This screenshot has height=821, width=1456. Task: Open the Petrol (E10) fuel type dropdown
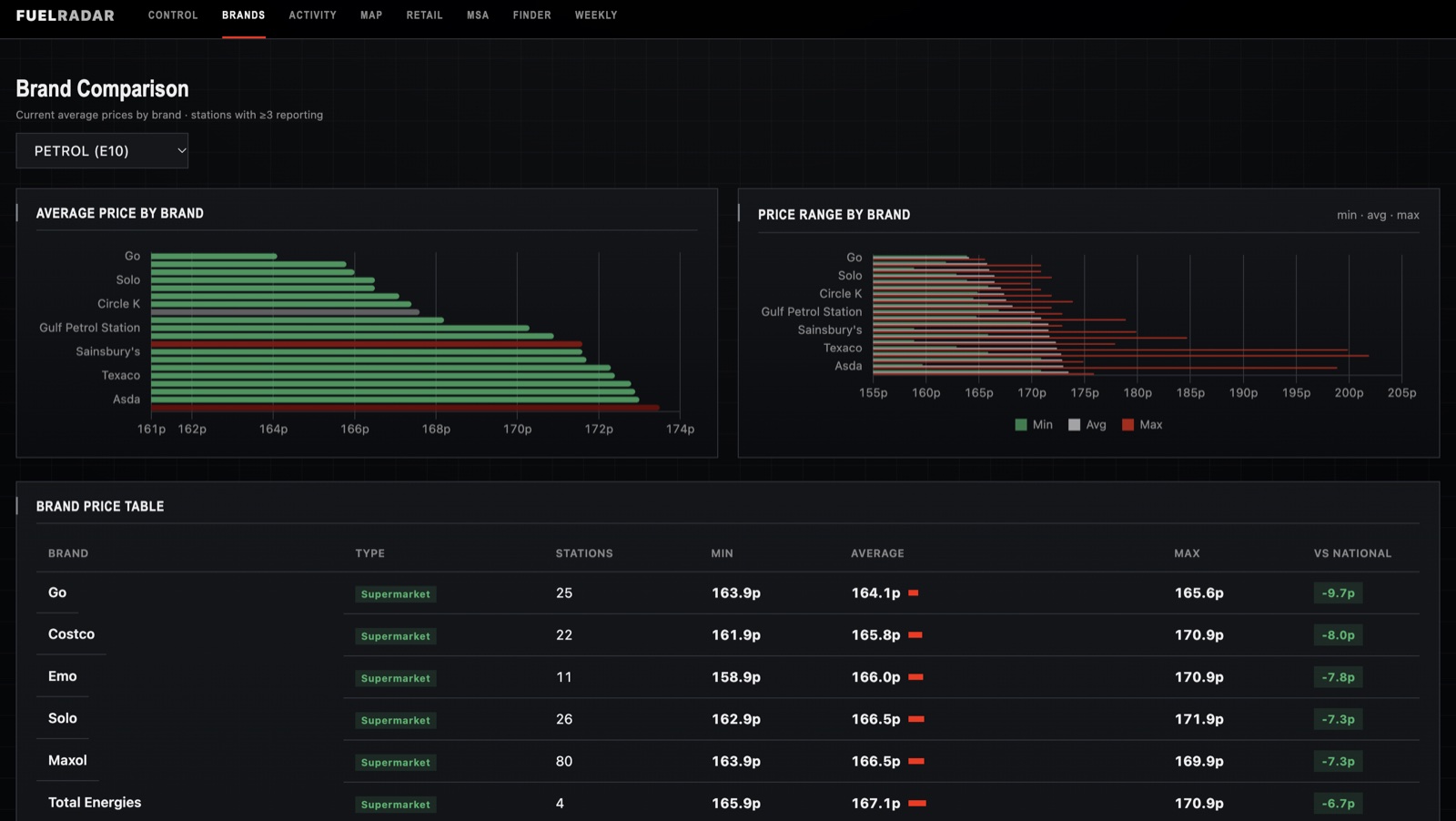(102, 151)
